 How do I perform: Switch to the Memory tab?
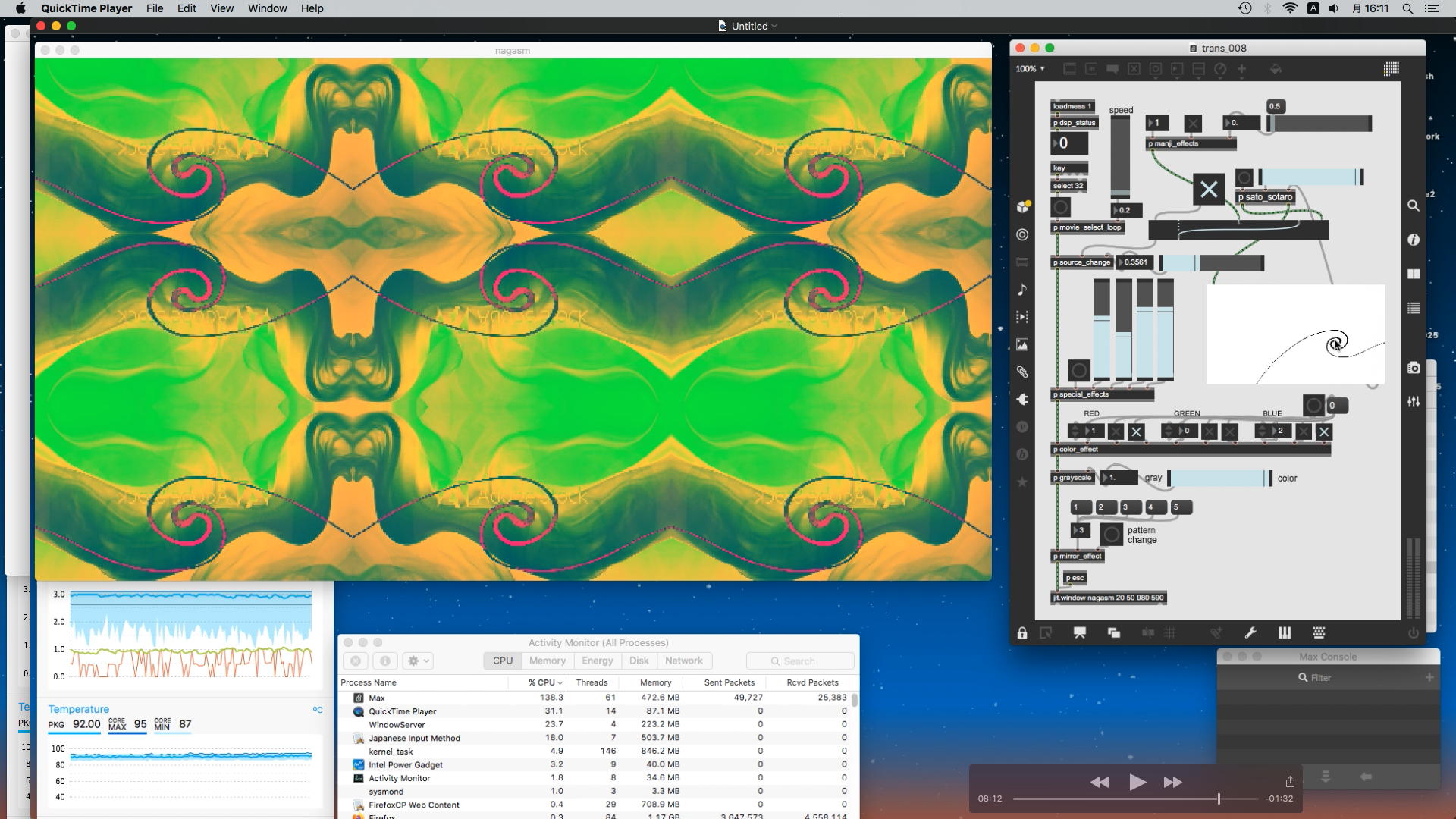[548, 661]
